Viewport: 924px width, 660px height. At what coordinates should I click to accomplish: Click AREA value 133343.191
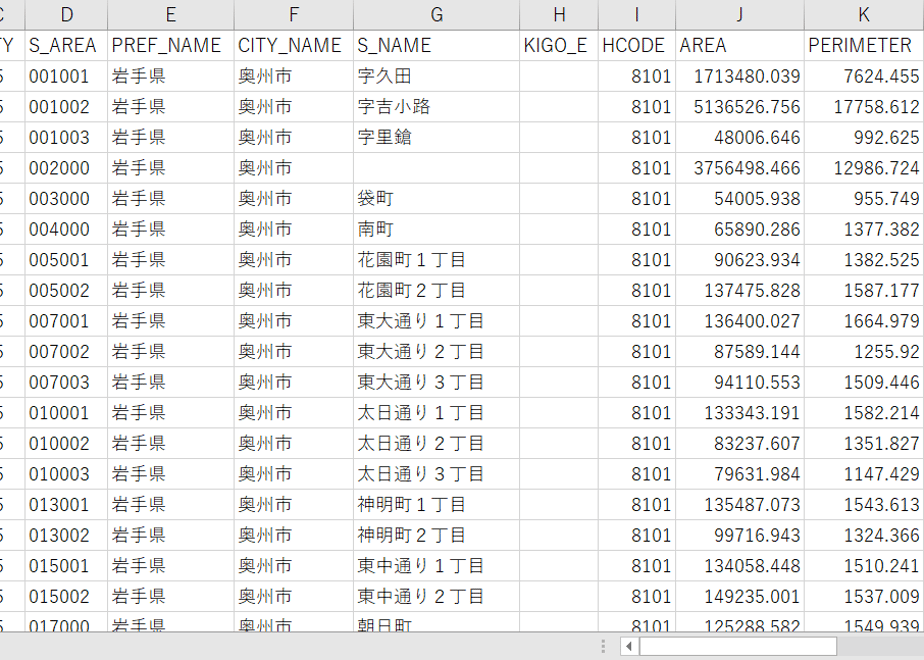(740, 413)
